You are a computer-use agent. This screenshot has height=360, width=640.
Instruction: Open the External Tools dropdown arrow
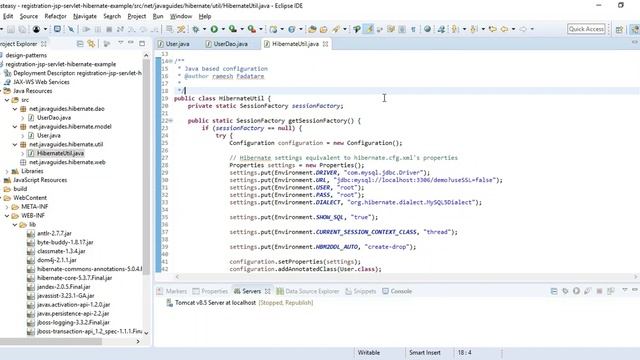[260, 29]
